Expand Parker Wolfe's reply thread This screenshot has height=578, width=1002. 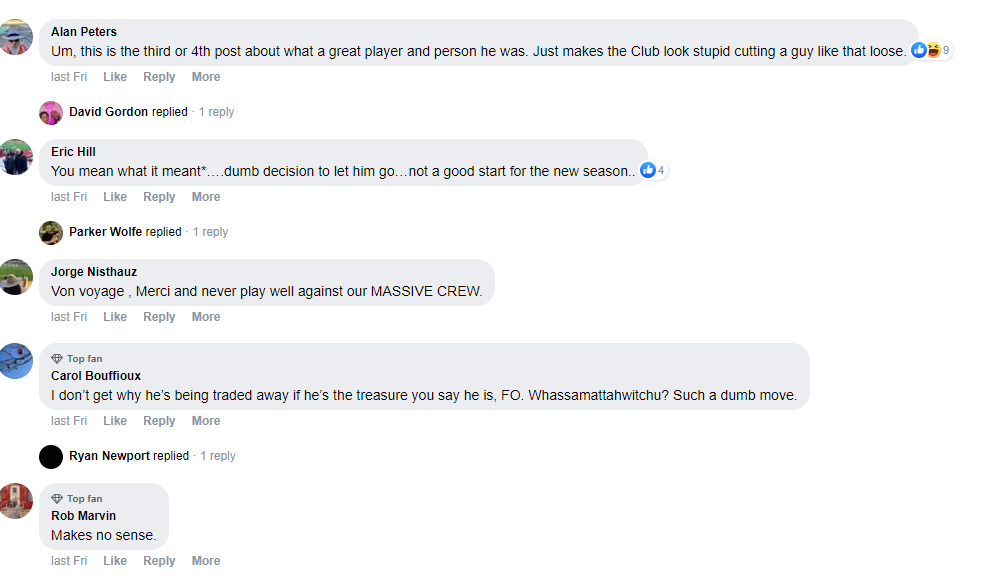click(210, 232)
